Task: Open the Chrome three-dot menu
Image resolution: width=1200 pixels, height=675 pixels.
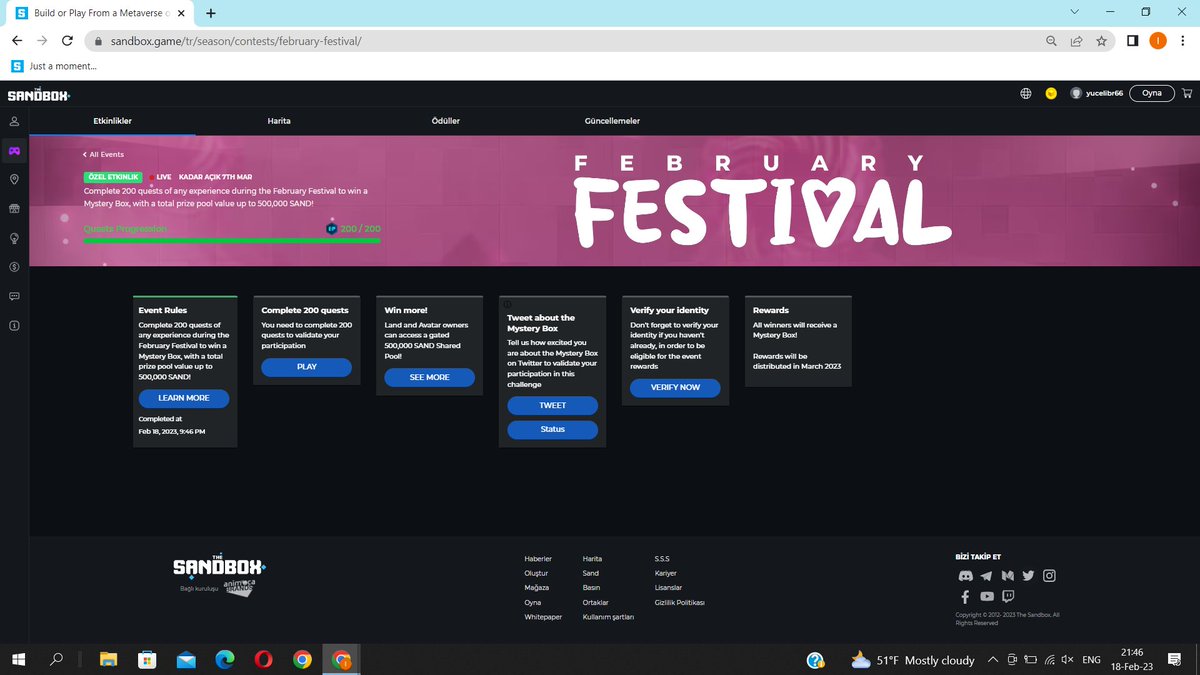Action: click(x=1183, y=41)
